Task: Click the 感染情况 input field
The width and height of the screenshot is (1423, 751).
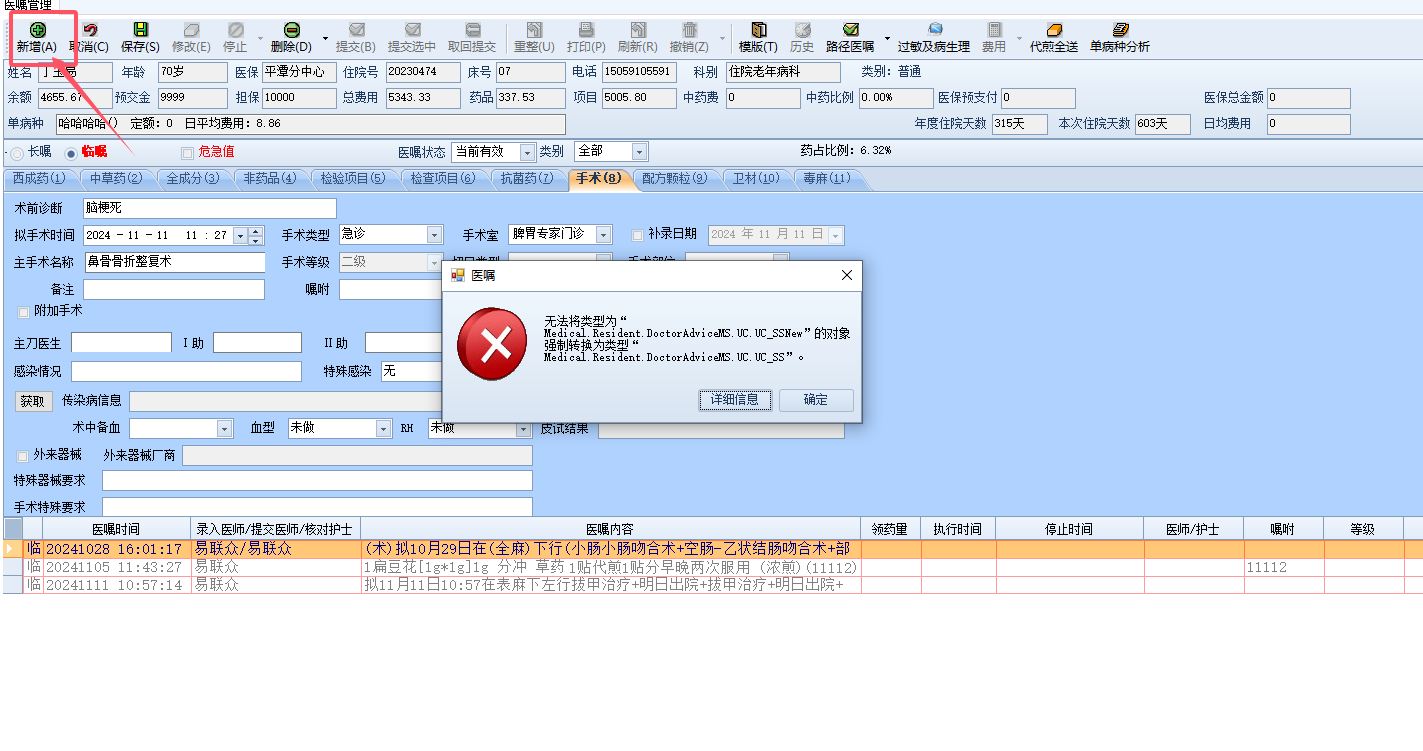Action: coord(186,372)
